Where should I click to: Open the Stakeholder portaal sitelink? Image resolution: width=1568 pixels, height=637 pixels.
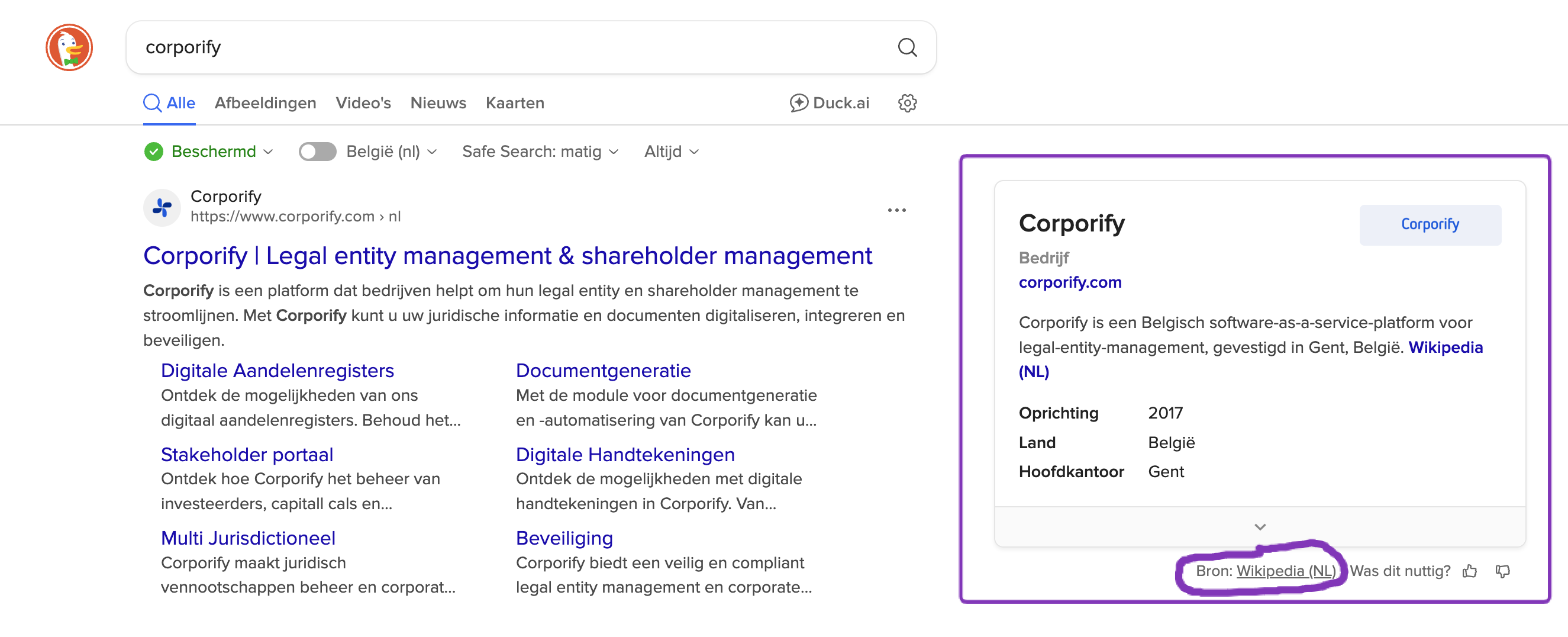[x=247, y=454]
